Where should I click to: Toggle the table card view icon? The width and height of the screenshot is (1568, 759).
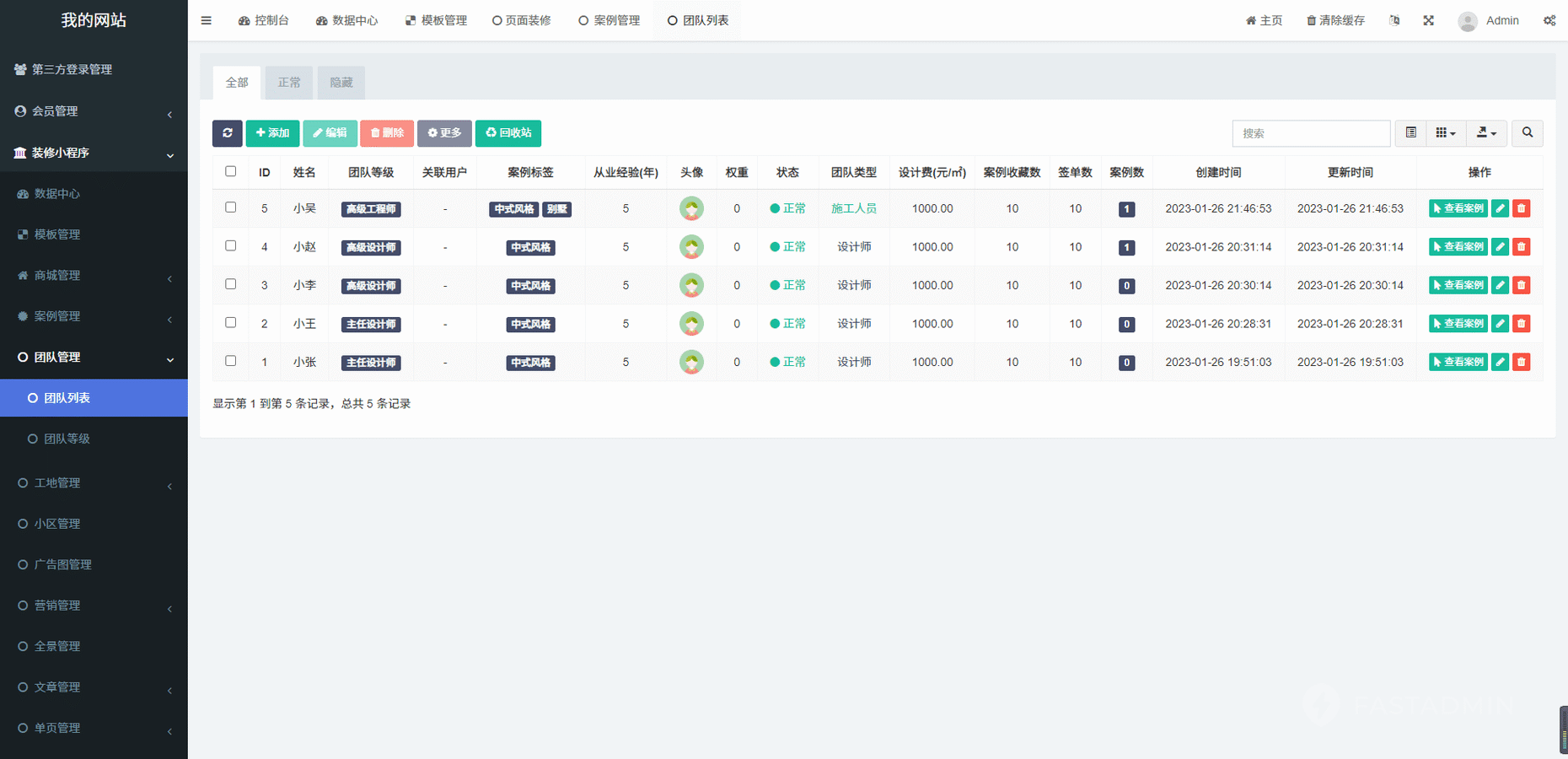(1410, 133)
